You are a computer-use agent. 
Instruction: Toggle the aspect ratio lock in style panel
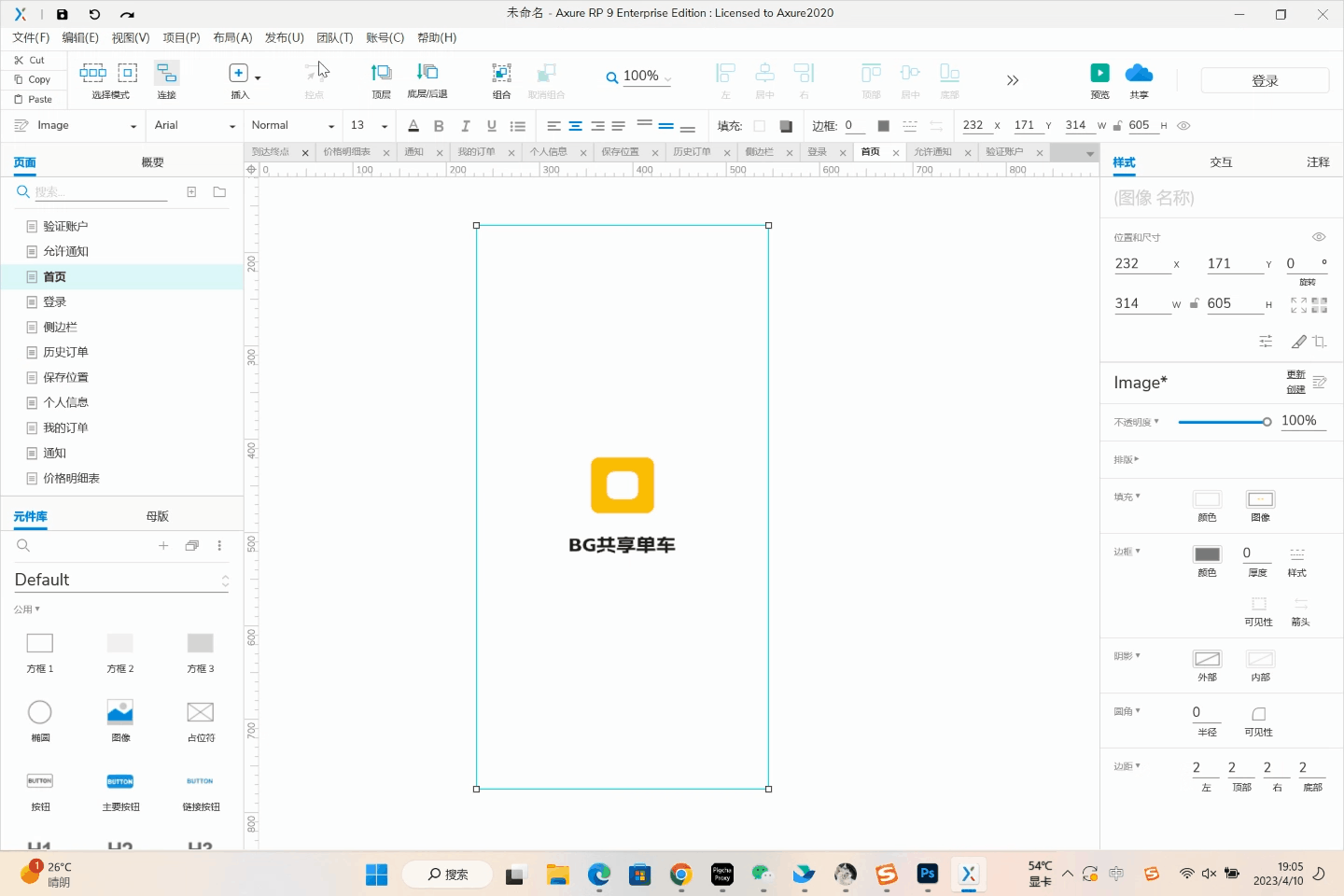point(1194,303)
